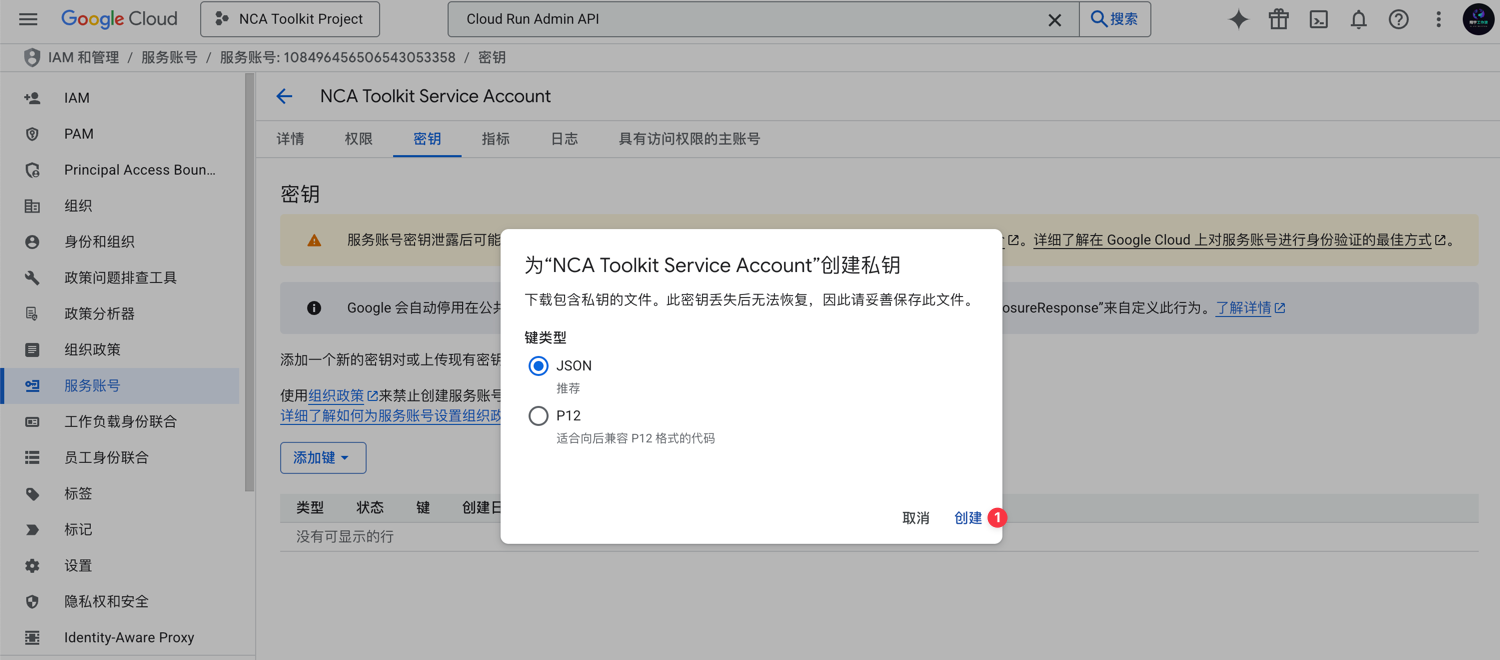
Task: Click 取消 to cancel the dialog
Action: pyautogui.click(x=915, y=518)
